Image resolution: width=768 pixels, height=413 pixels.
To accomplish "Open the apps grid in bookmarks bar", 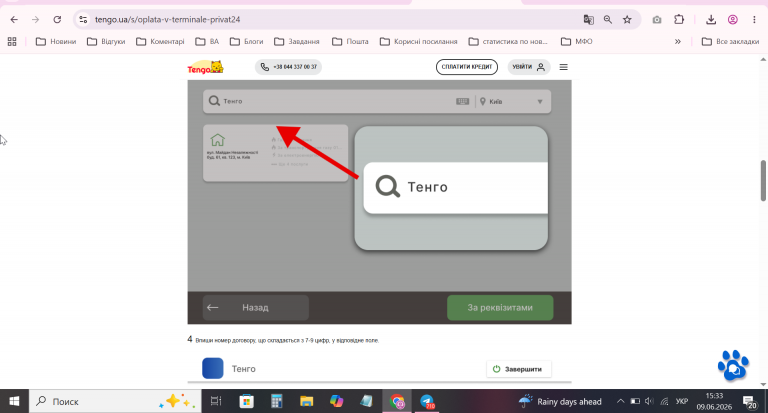I will (12, 42).
